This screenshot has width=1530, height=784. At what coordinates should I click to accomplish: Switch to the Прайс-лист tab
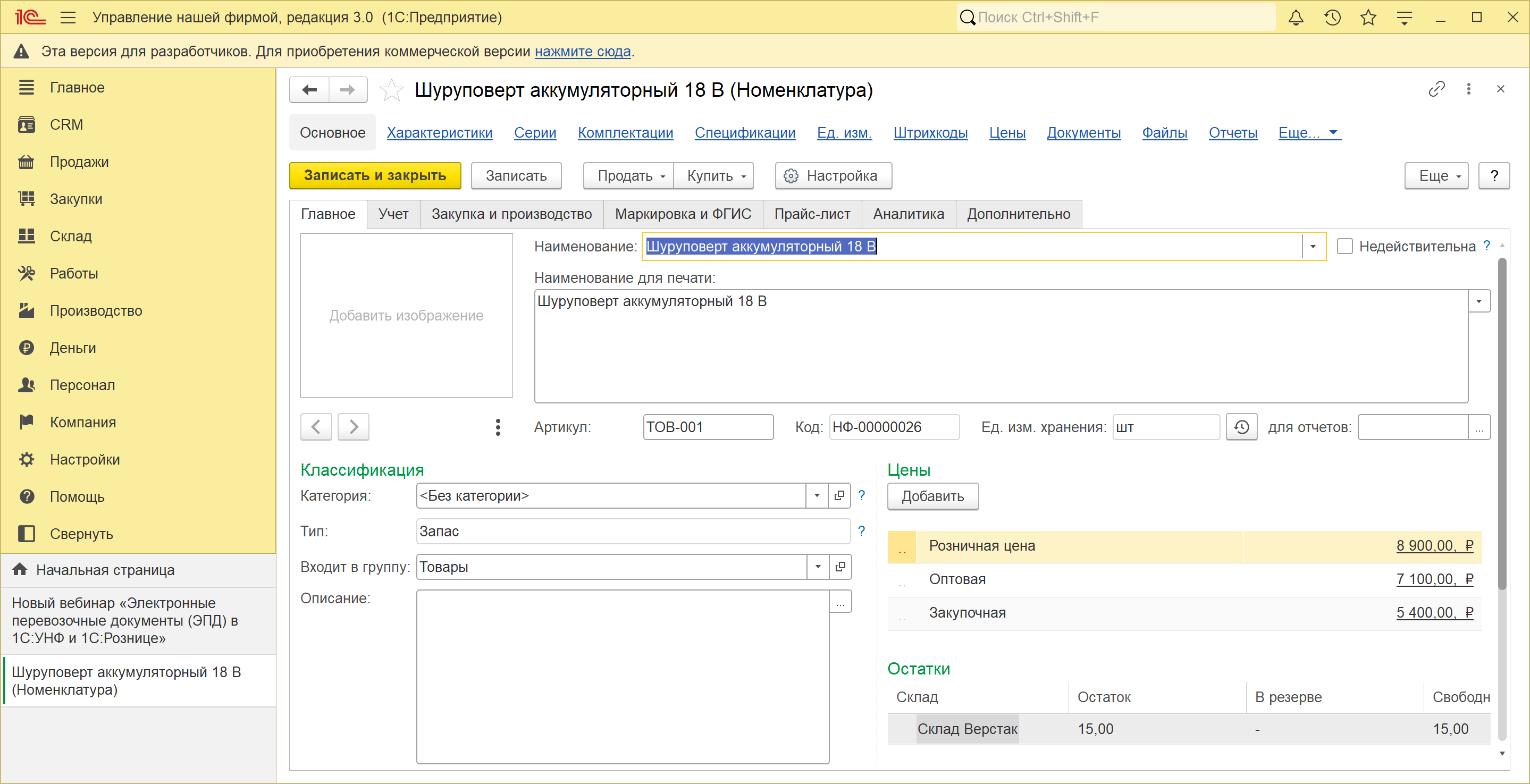[x=812, y=214]
